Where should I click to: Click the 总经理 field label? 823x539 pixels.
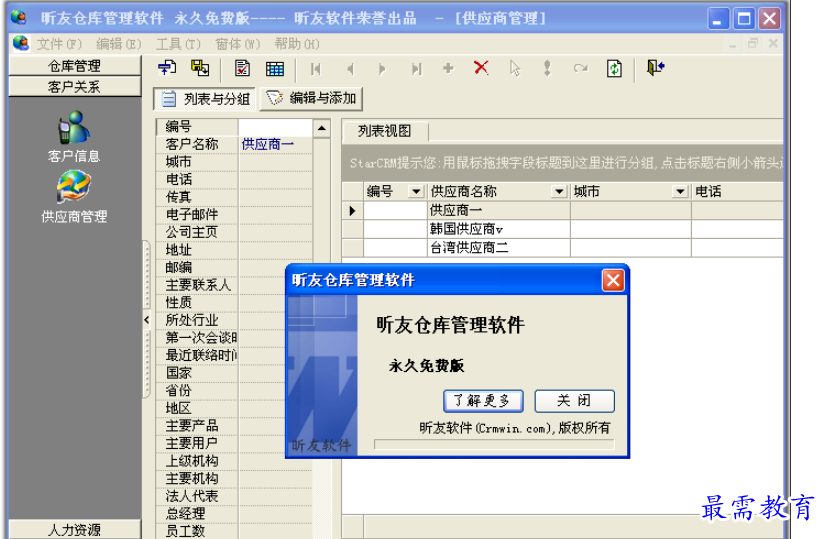tap(185, 514)
